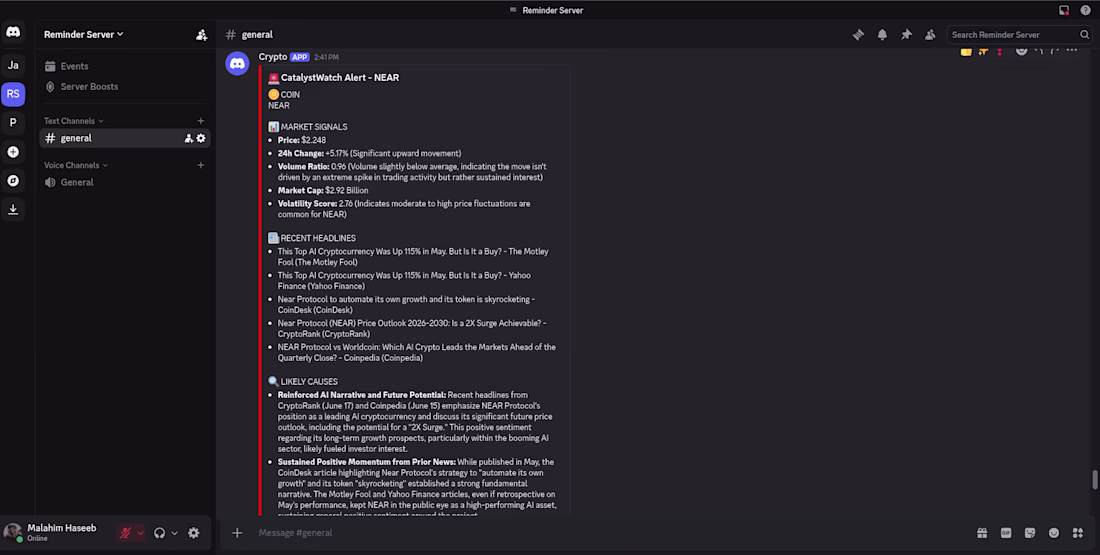This screenshot has height=555, width=1100.
Task: Open notification settings bell icon
Action: tap(883, 34)
